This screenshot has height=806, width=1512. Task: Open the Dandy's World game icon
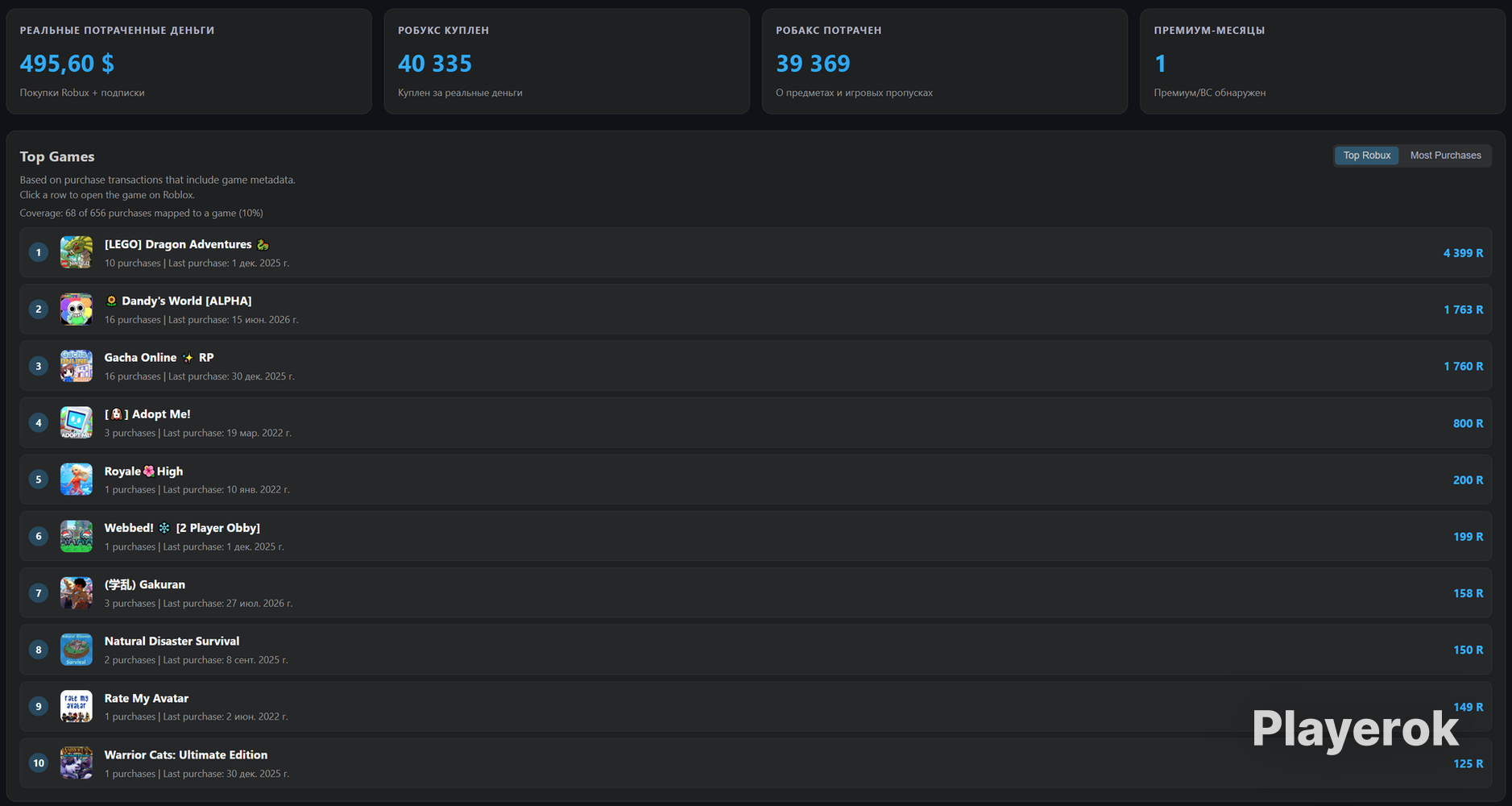click(x=77, y=310)
